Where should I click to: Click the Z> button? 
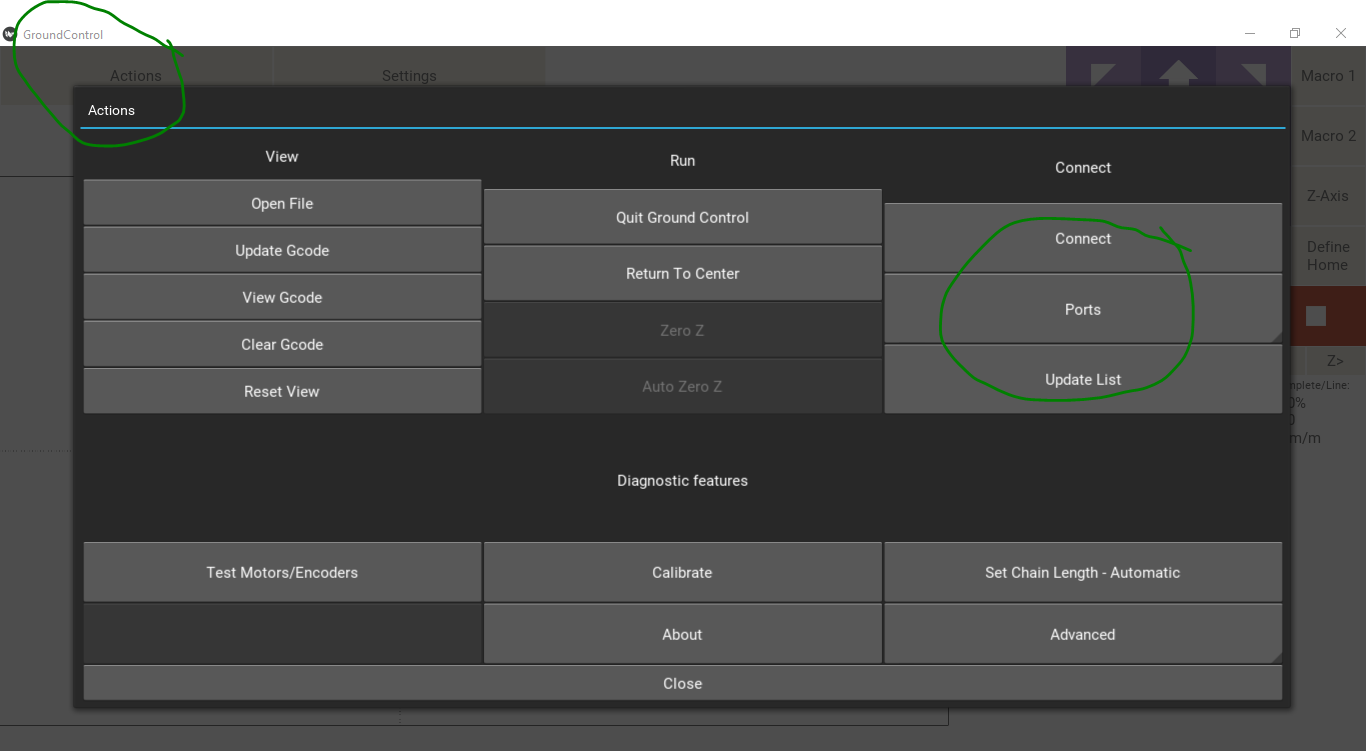[x=1335, y=360]
